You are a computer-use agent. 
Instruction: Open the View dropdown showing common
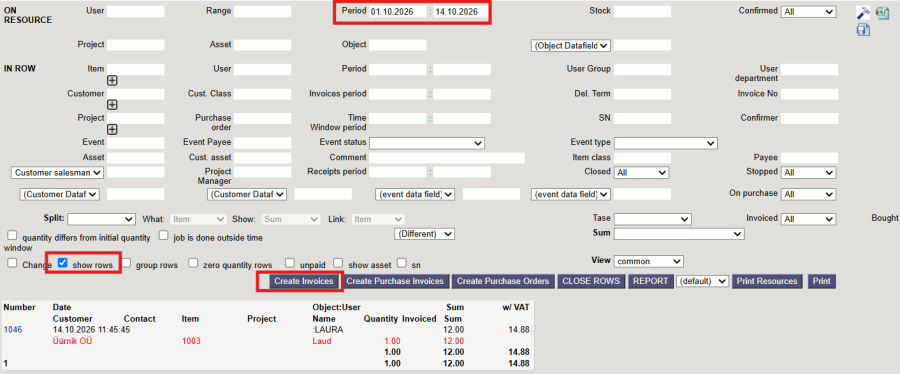point(649,261)
